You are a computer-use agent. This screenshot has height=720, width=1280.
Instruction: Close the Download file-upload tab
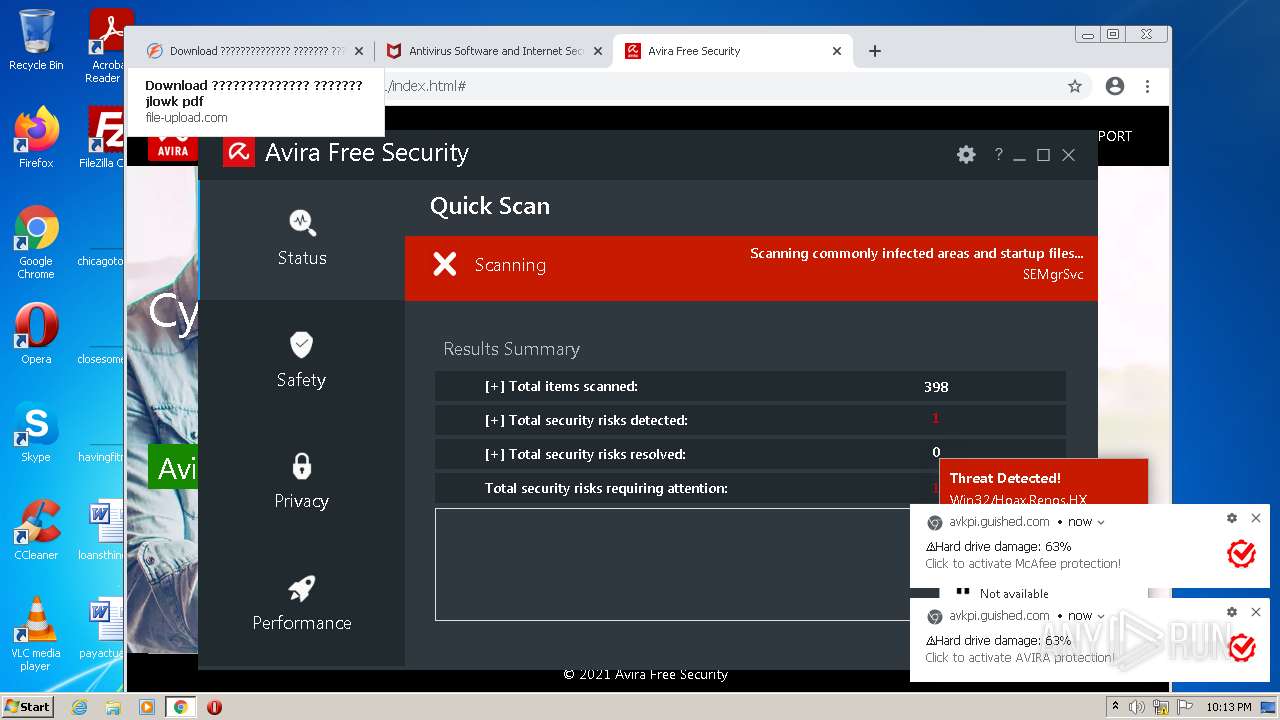(359, 51)
